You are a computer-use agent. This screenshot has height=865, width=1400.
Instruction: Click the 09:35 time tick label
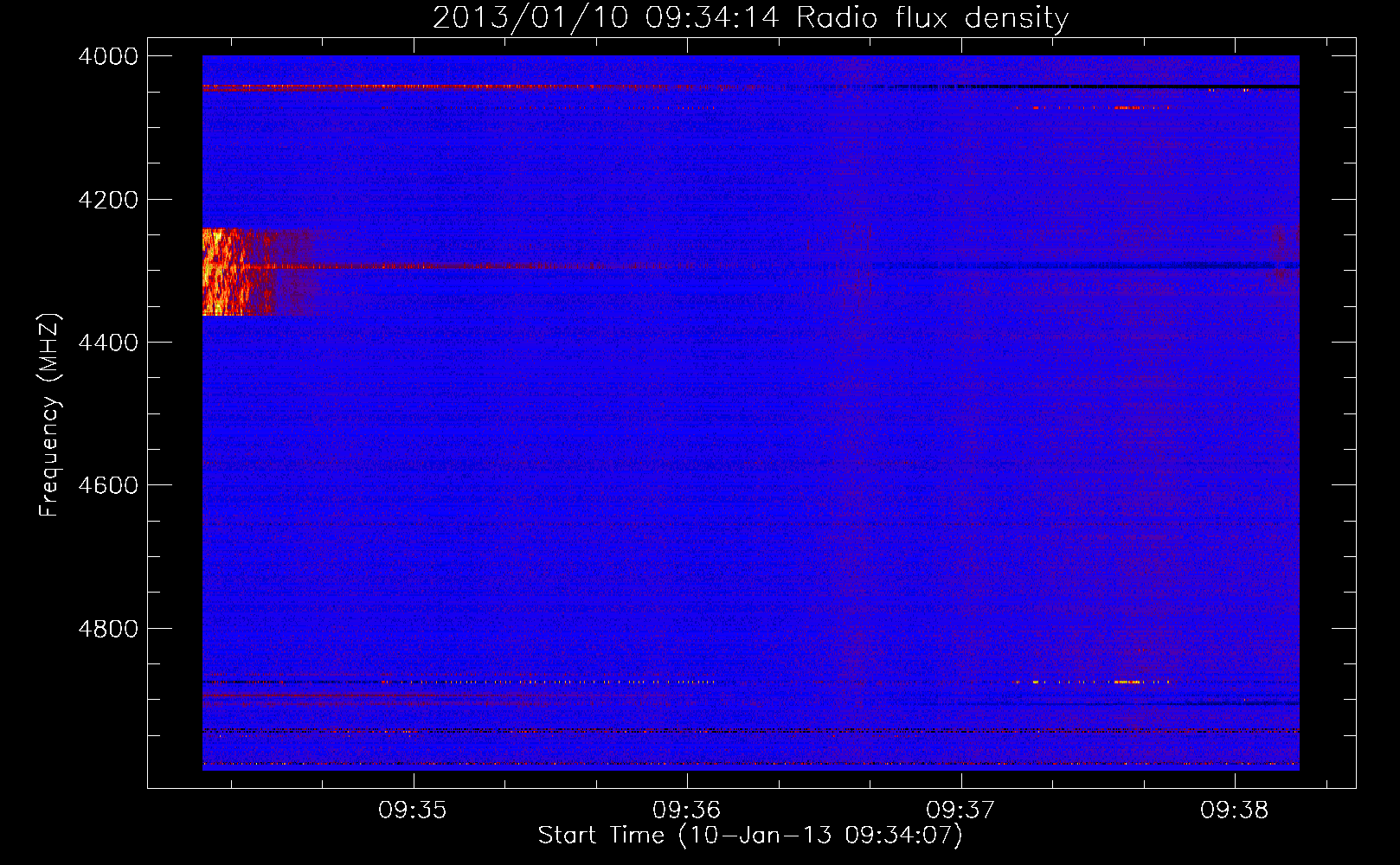(413, 810)
